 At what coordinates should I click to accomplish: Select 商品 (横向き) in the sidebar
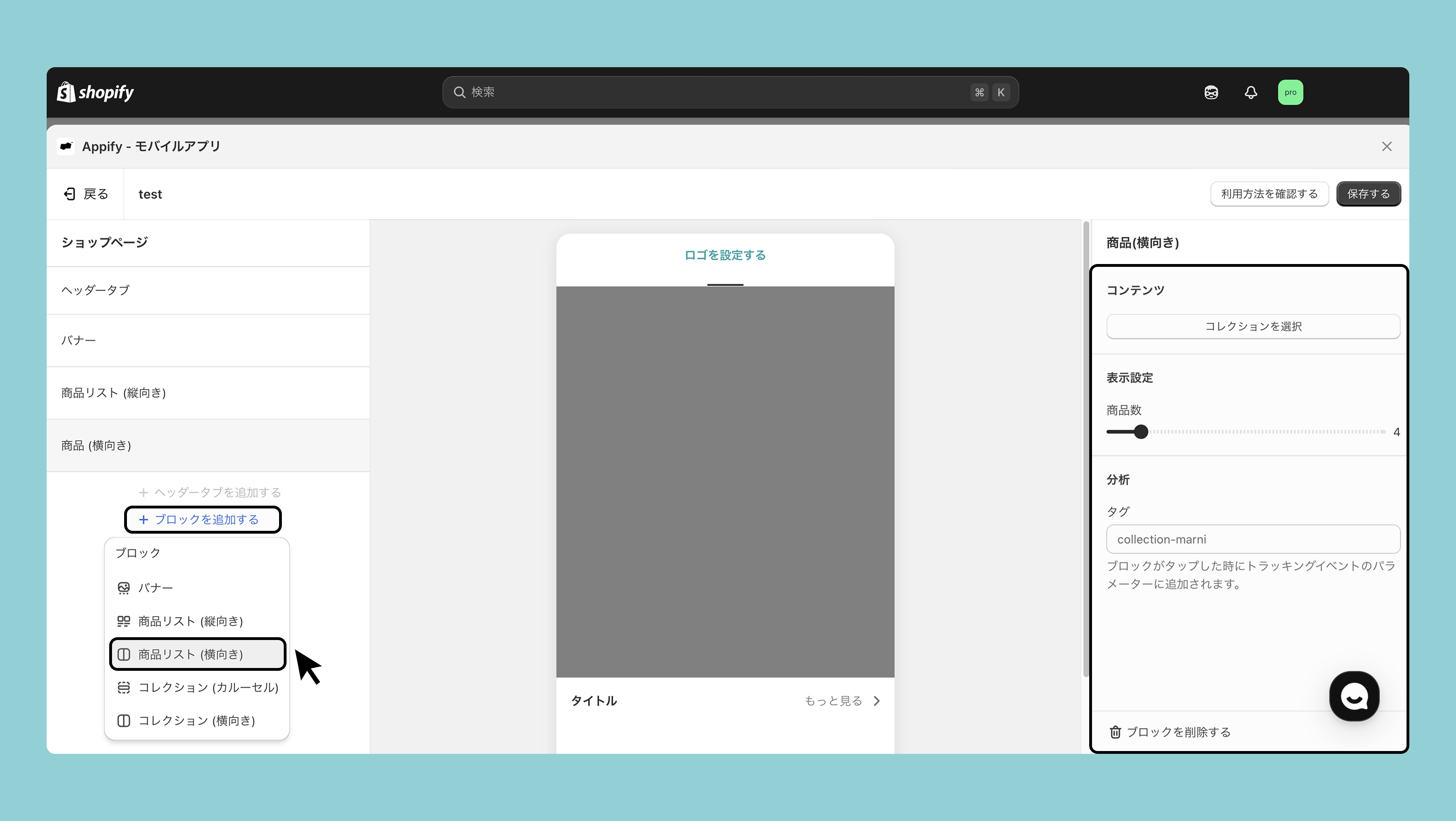tap(208, 445)
